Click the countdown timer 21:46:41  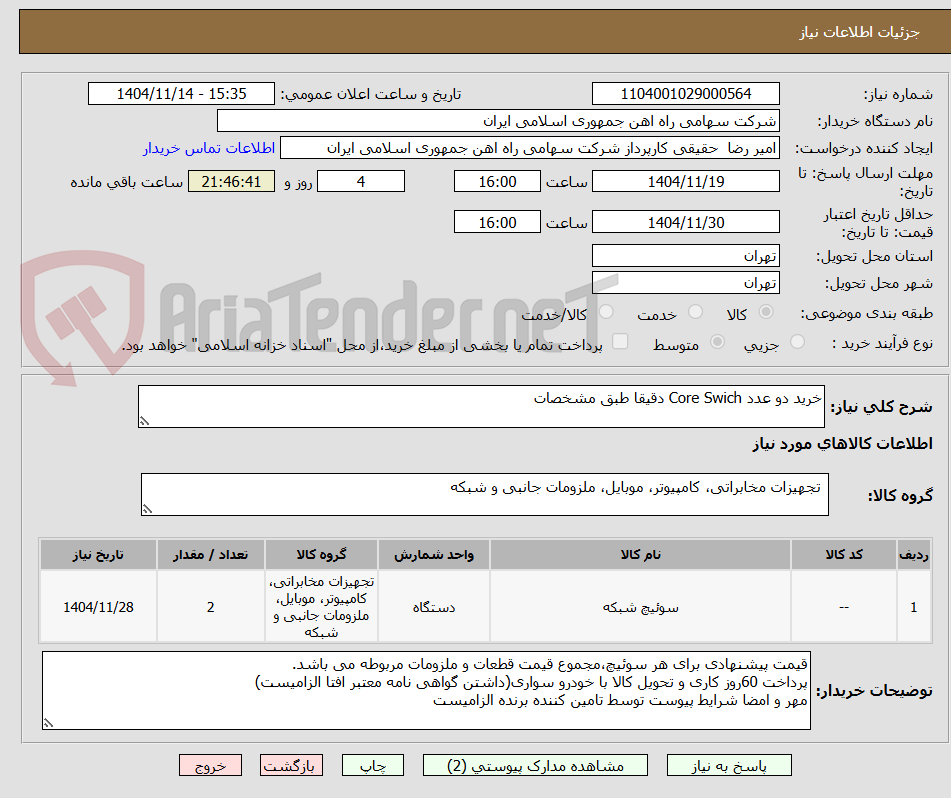point(231,181)
